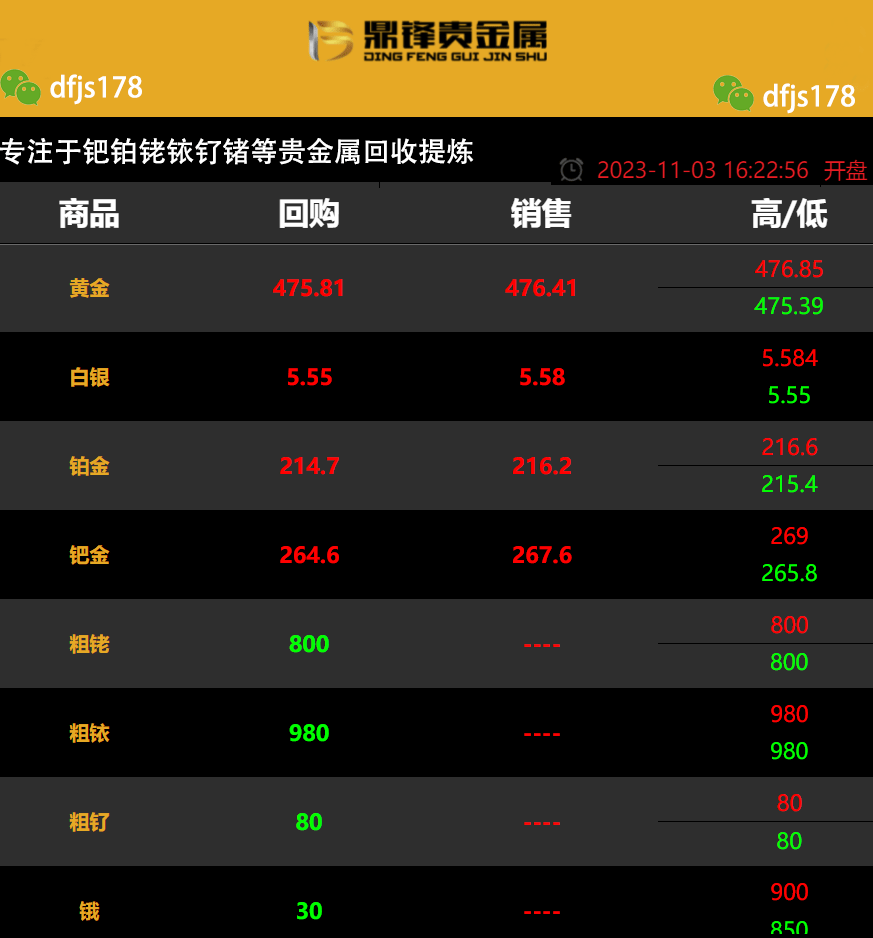The width and height of the screenshot is (873, 938).
Task: Click the gold buy-back price 475.81
Action: point(309,288)
